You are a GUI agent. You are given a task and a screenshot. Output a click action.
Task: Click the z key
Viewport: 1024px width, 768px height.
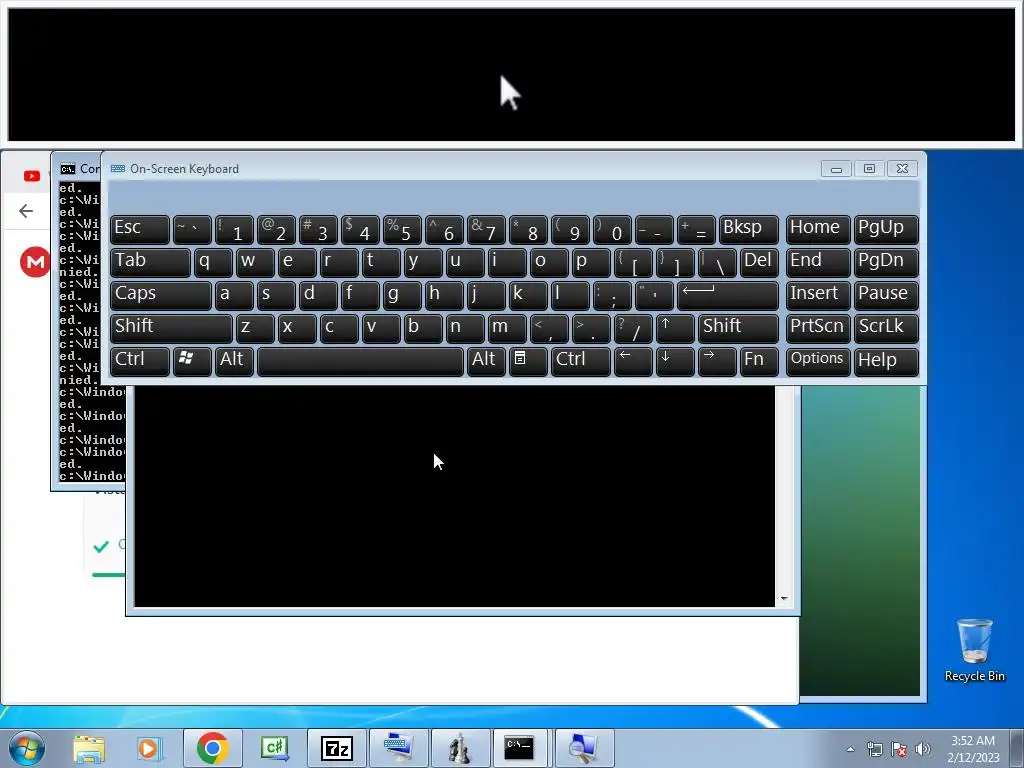tap(255, 328)
